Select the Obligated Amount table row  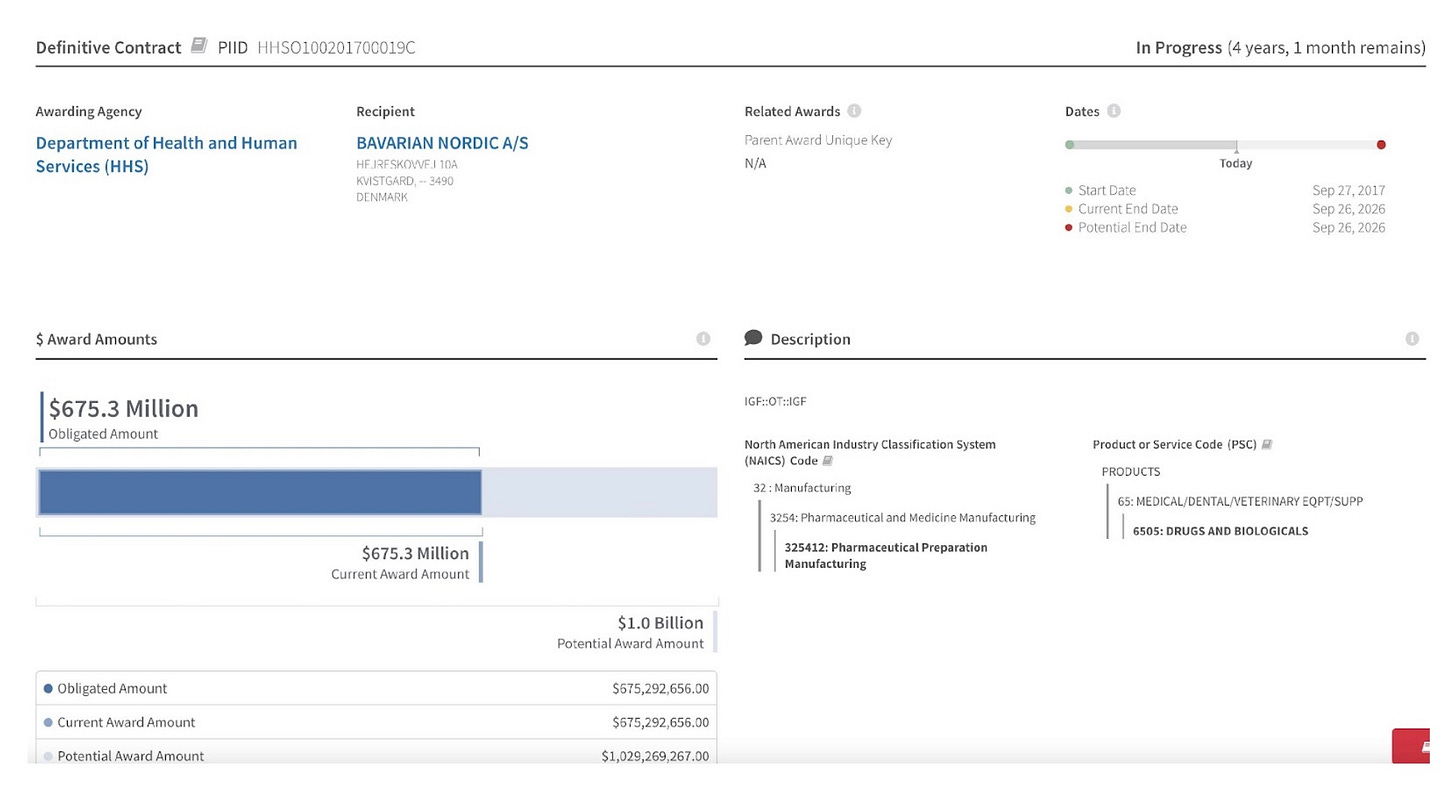pos(376,688)
